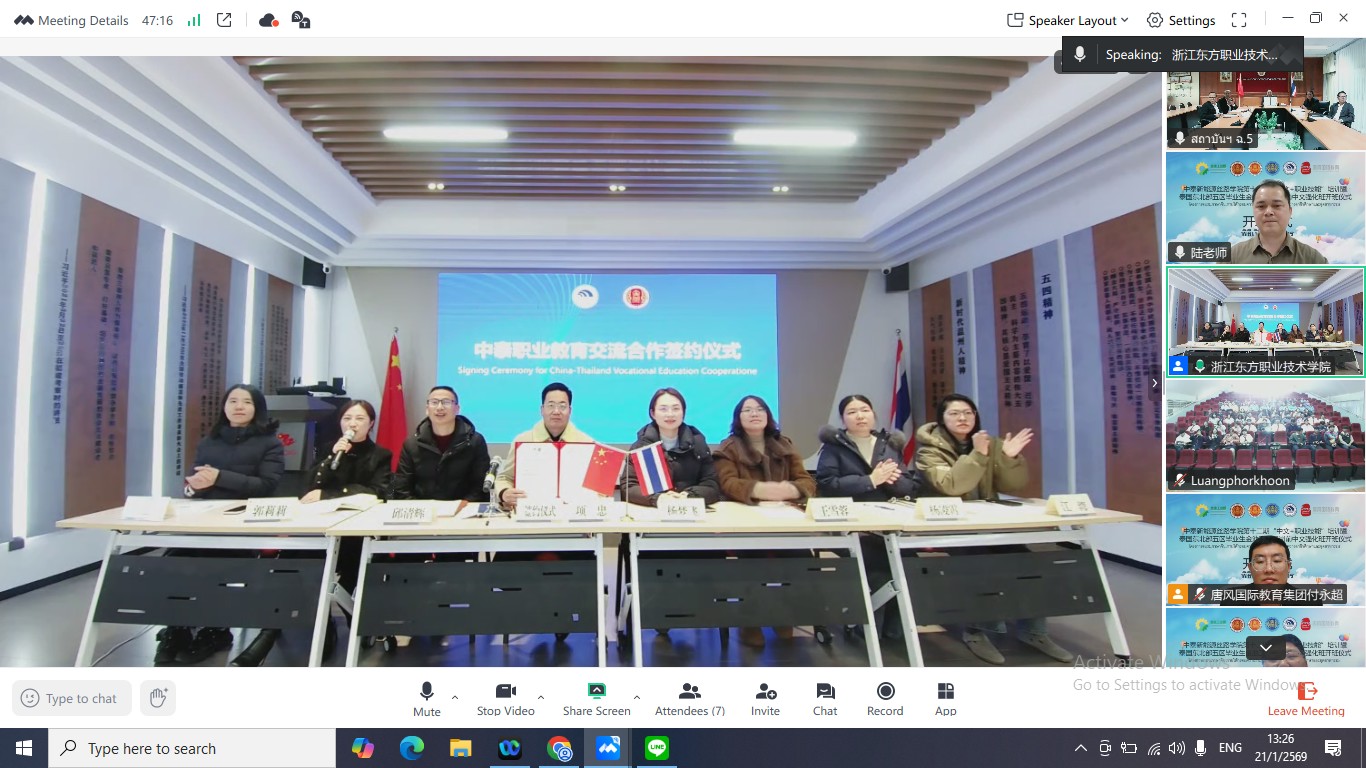1366x768 pixels.
Task: Show more participant thumbnails with the down arrow
Action: [1266, 648]
